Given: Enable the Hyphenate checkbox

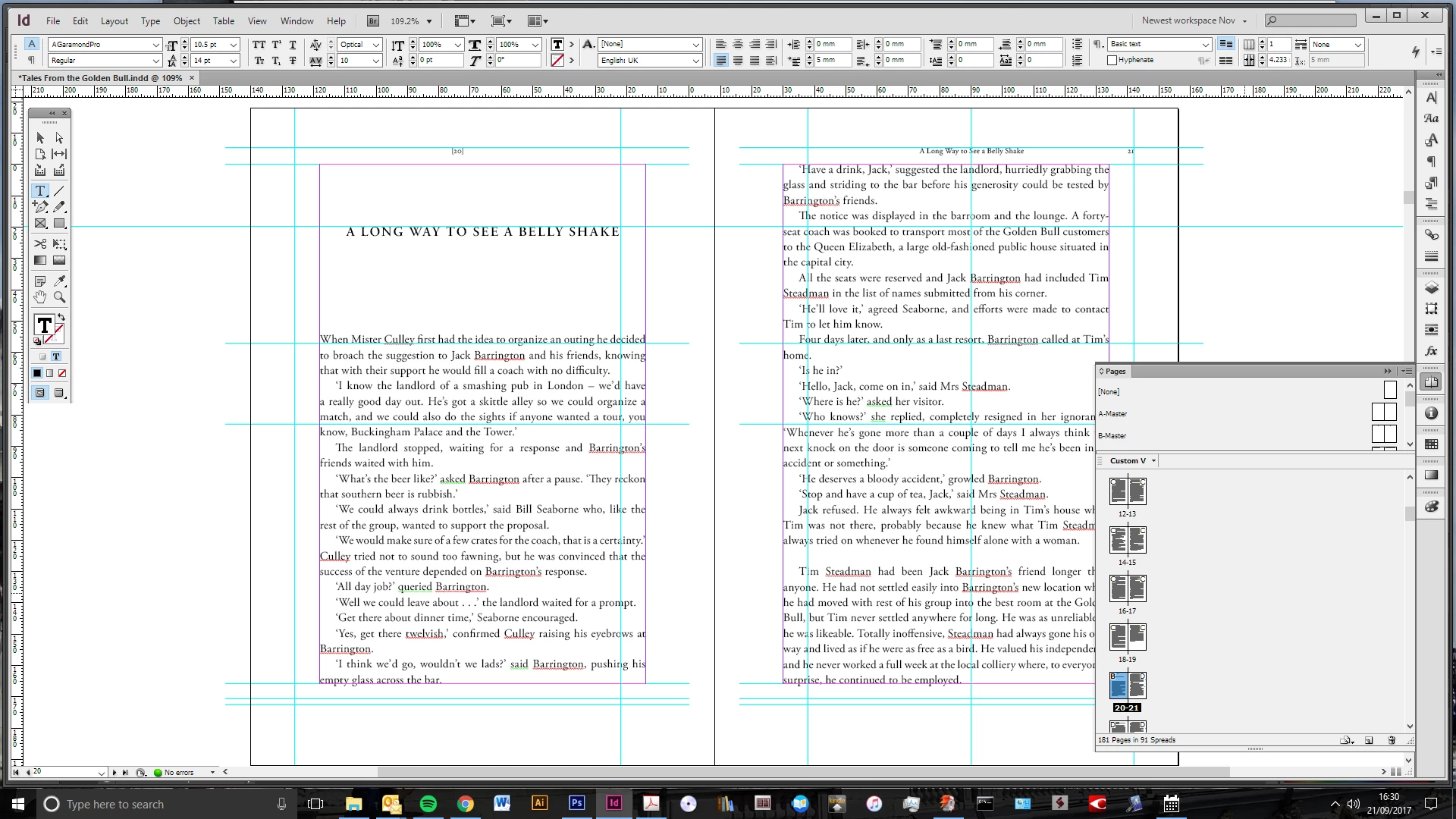Looking at the screenshot, I should [1112, 60].
